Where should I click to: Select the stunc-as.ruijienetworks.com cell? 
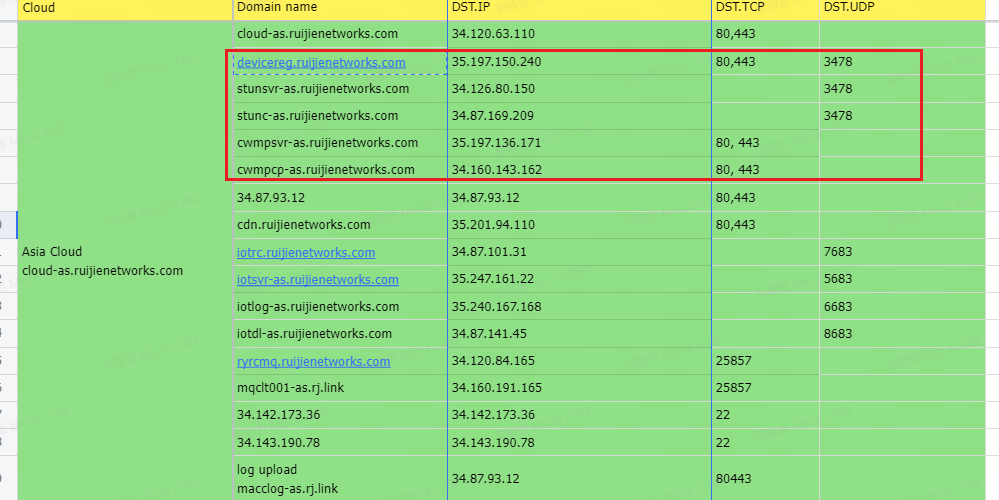pyautogui.click(x=340, y=116)
